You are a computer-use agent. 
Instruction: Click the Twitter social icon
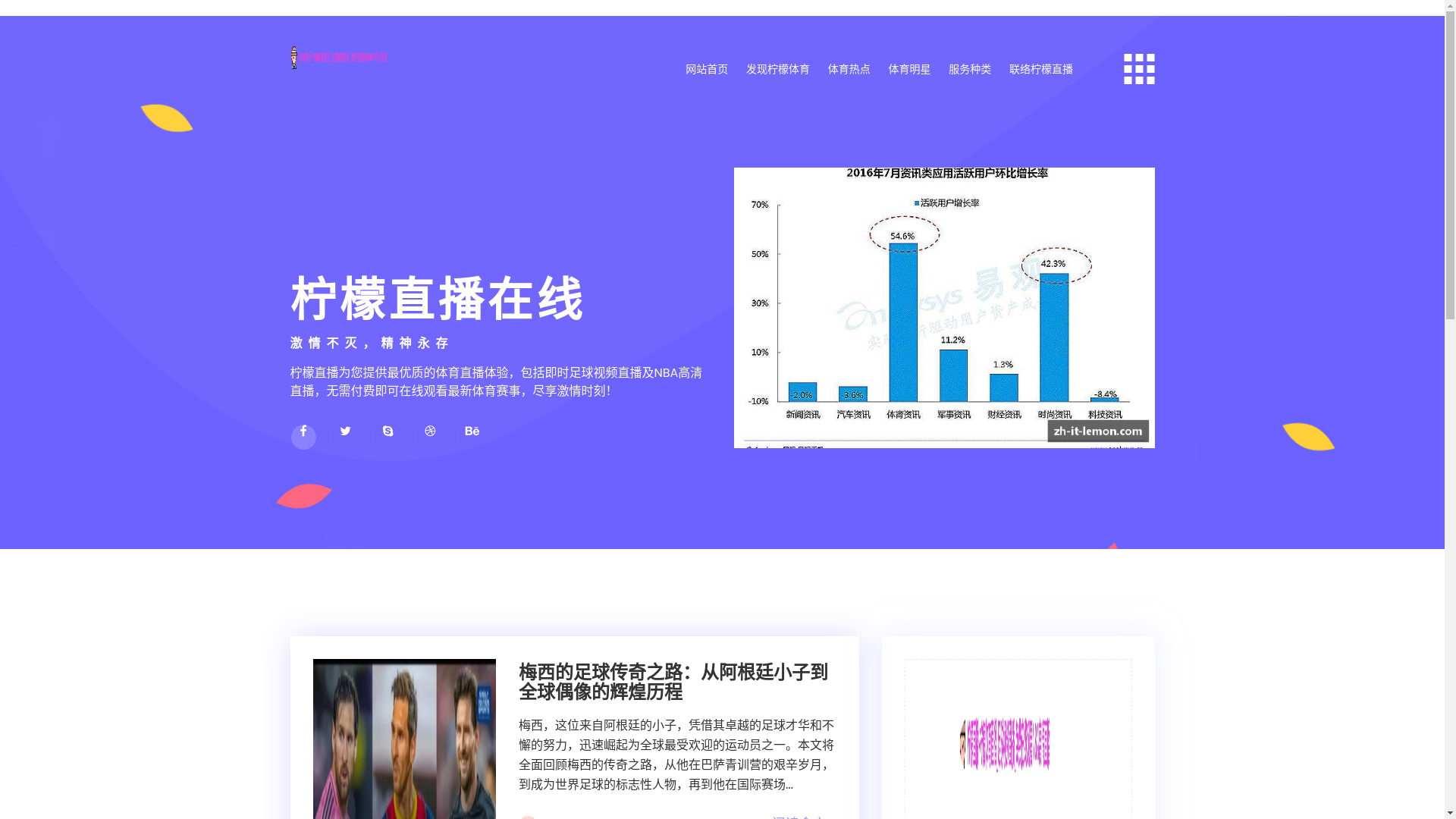tap(345, 431)
